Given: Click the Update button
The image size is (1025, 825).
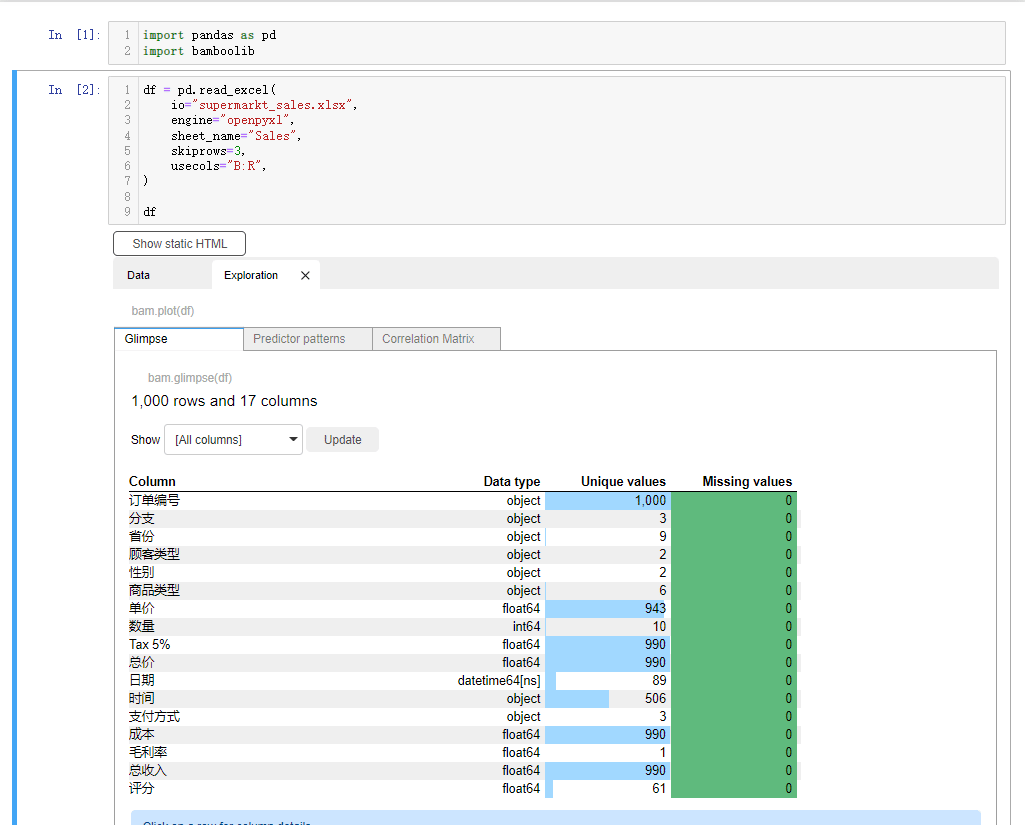Looking at the screenshot, I should (x=343, y=439).
